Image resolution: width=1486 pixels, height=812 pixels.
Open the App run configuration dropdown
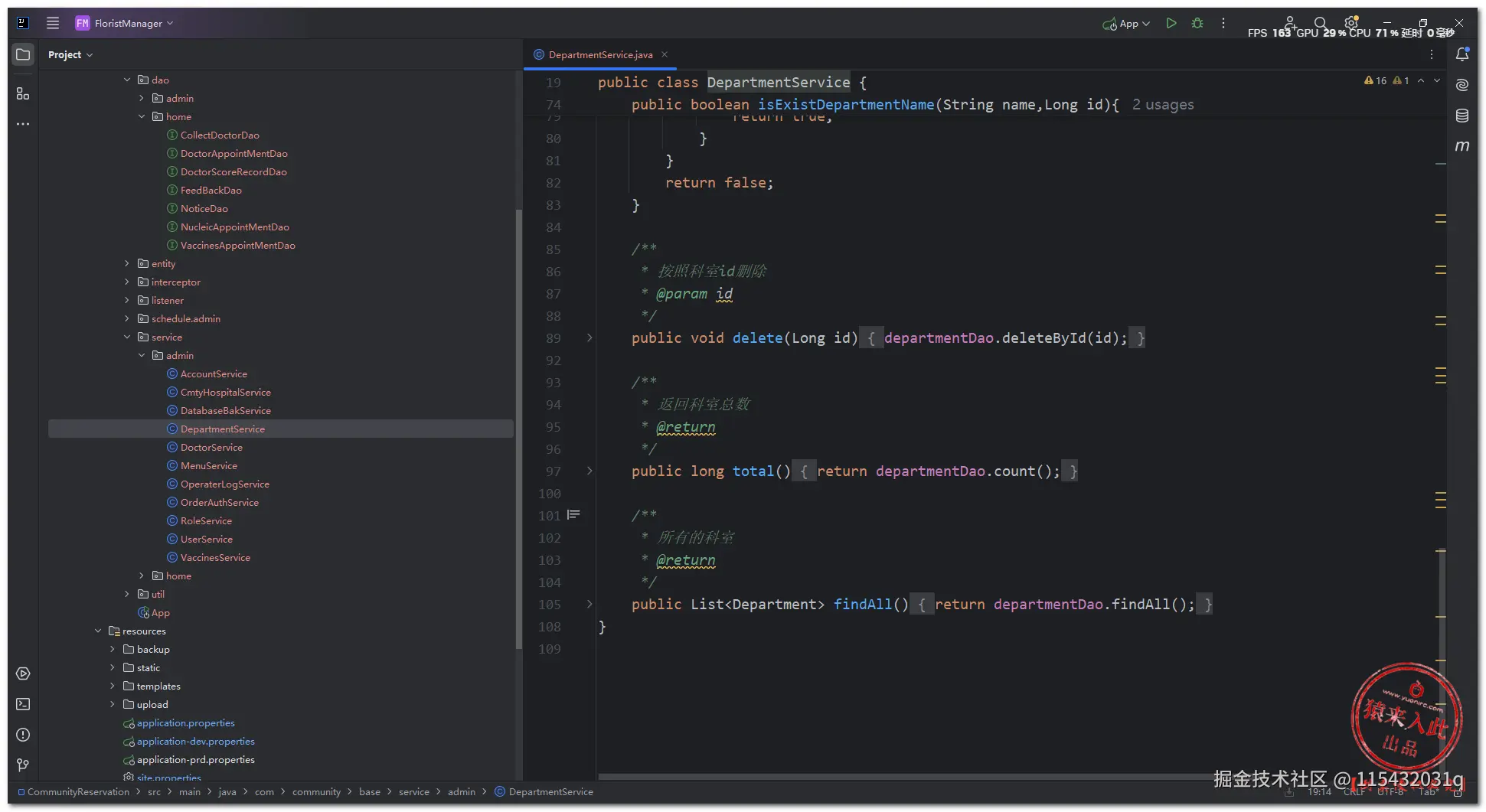point(1126,23)
